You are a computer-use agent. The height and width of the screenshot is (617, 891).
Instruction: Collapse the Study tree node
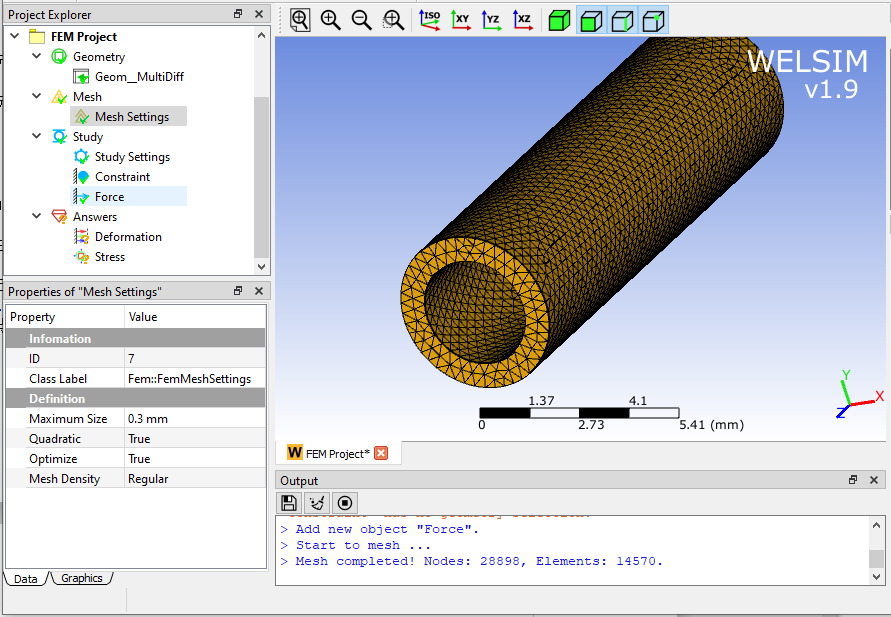tap(37, 136)
